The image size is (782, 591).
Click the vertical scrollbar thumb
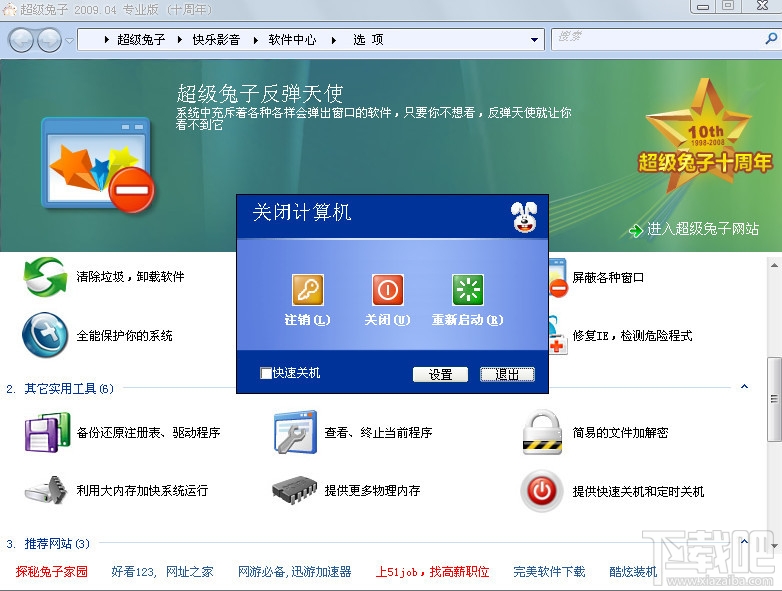pyautogui.click(x=774, y=399)
